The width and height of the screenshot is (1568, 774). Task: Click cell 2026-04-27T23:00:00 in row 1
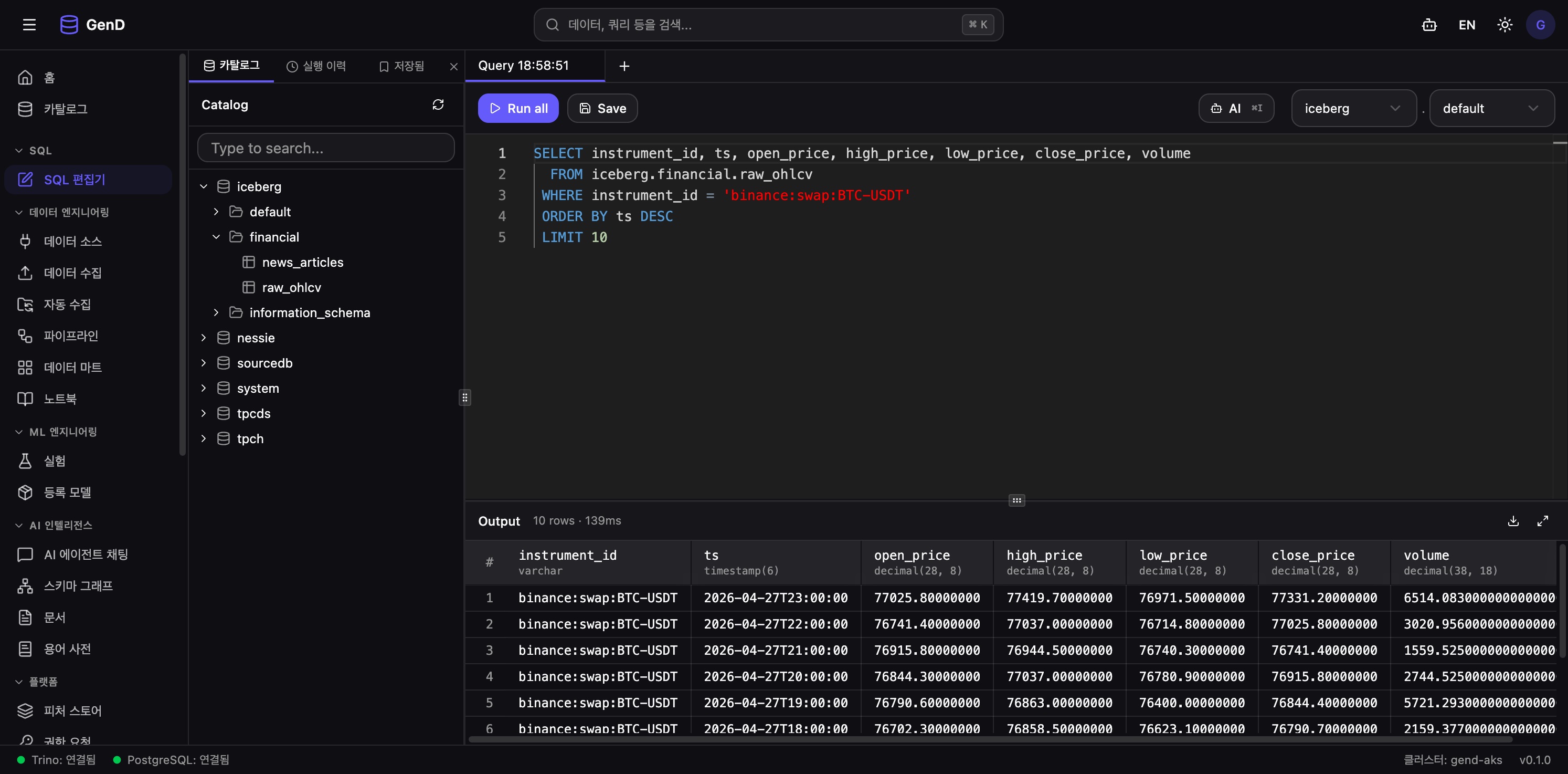(776, 598)
